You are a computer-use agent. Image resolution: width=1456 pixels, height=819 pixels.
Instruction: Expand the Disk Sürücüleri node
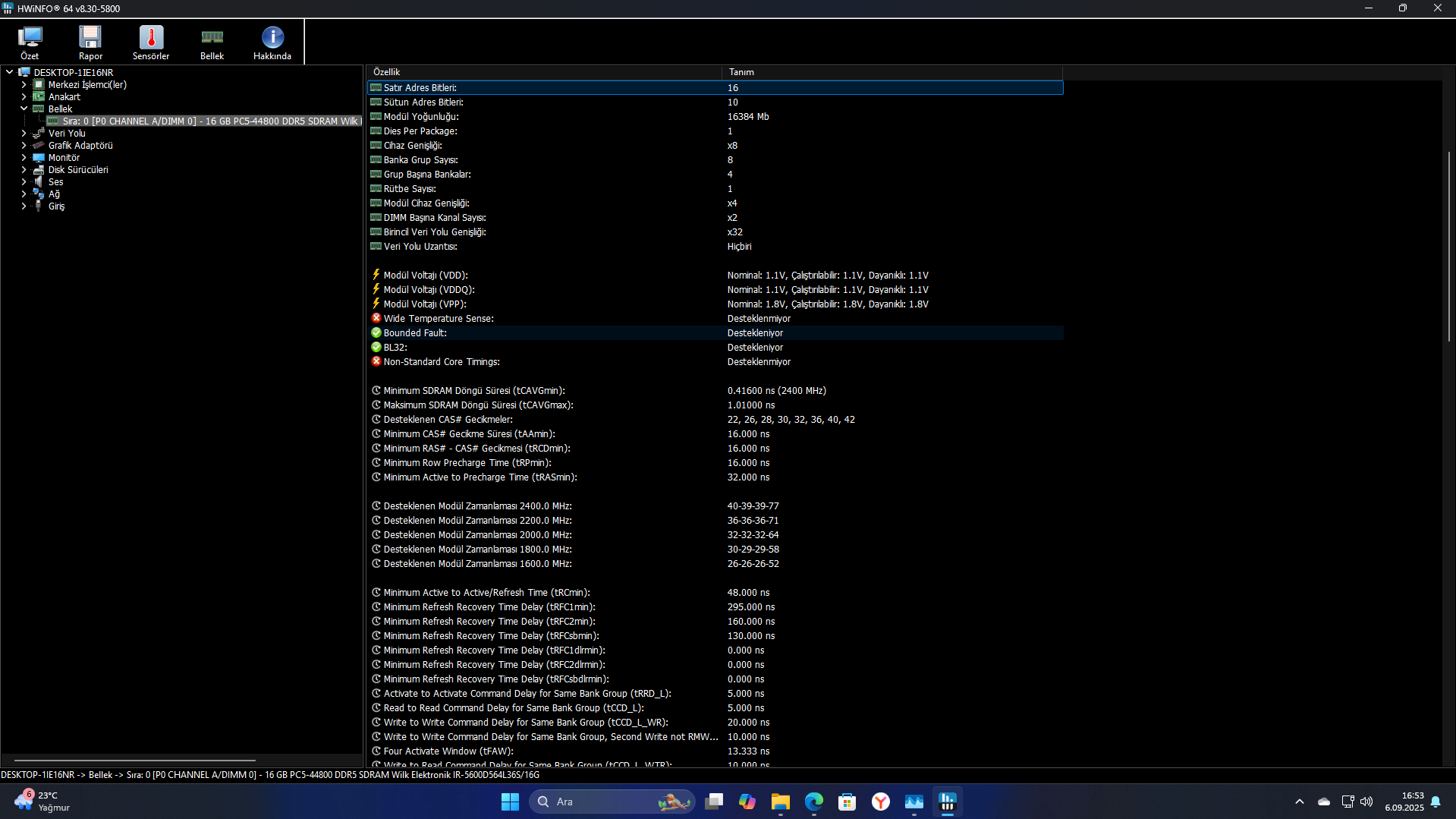(x=24, y=169)
